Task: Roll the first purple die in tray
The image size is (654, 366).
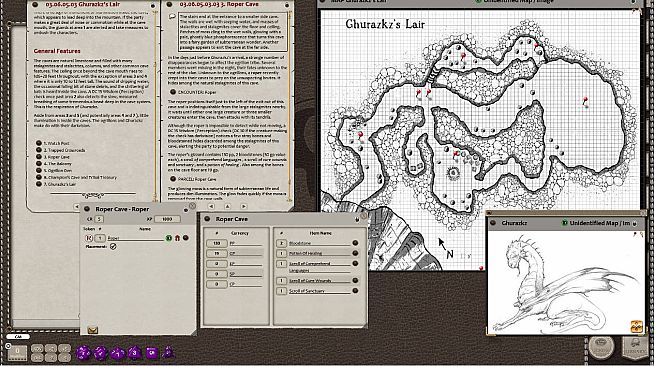Action: pos(83,353)
